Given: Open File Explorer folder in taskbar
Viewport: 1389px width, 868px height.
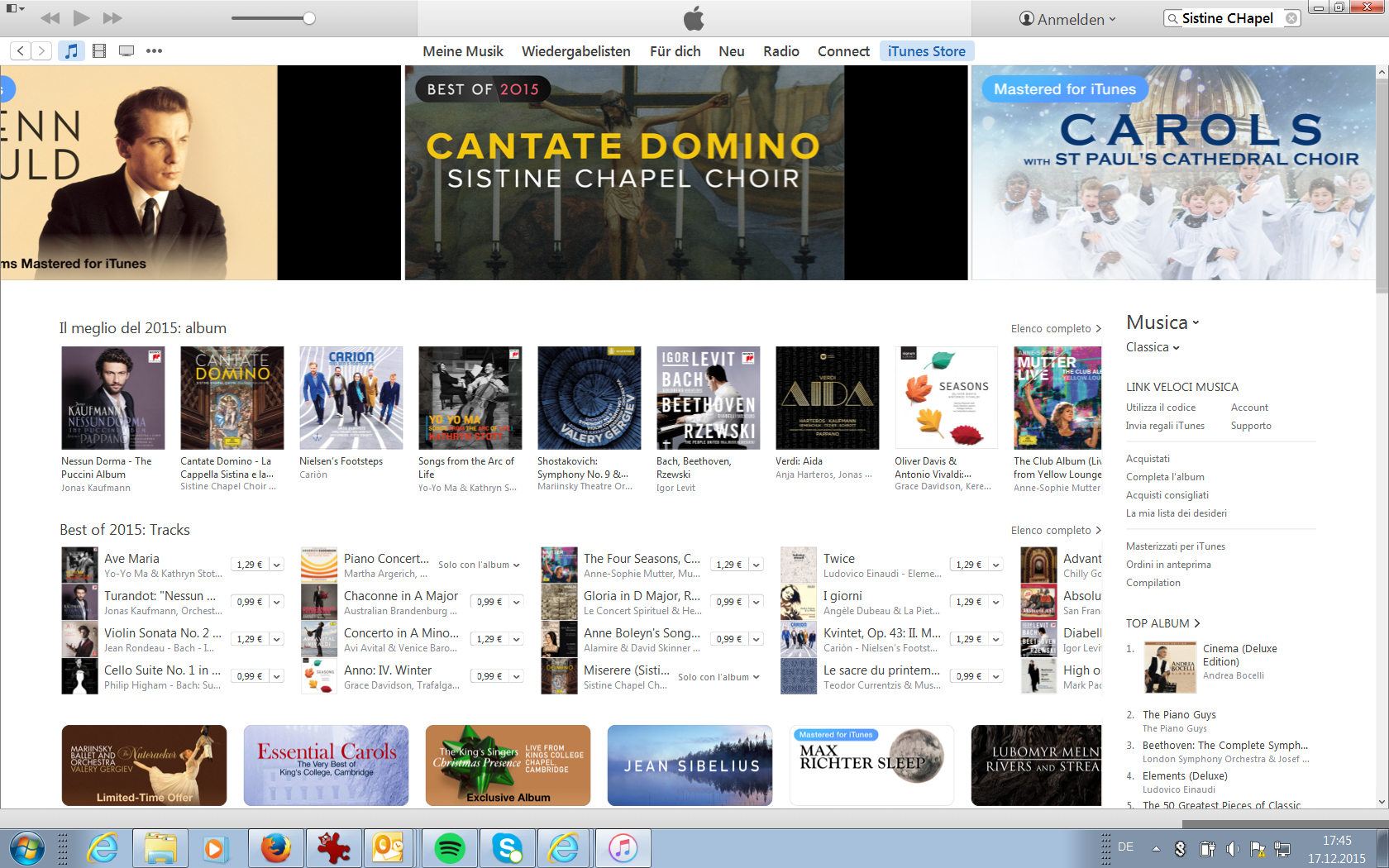Looking at the screenshot, I should point(160,848).
